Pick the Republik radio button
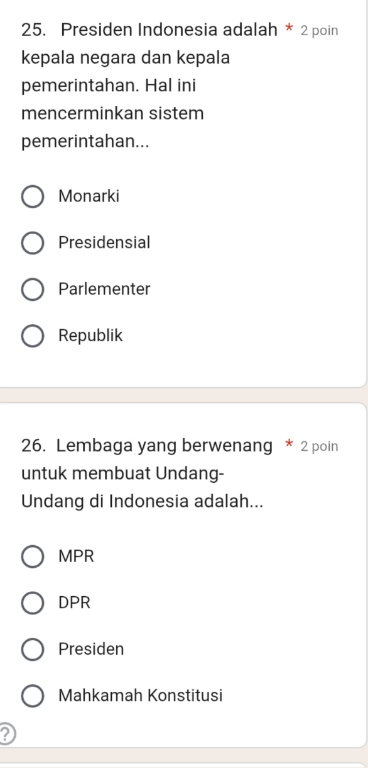Viewport: 368px width, 768px height. [32, 336]
